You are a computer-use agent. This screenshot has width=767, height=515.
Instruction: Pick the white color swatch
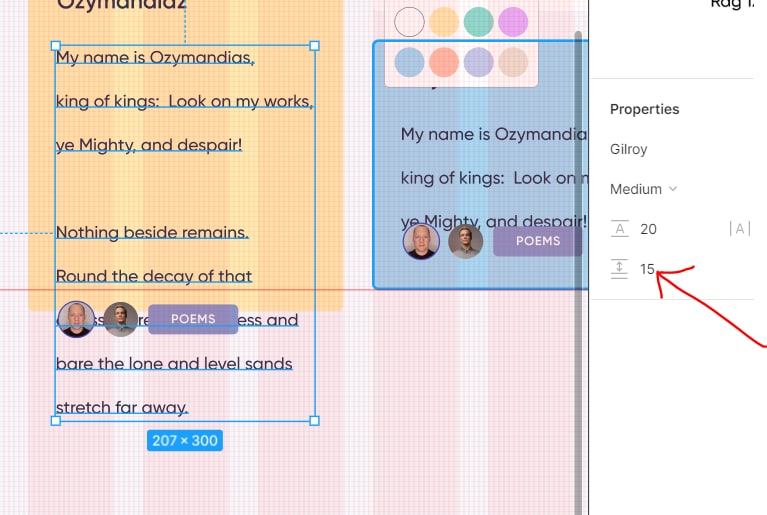410,22
